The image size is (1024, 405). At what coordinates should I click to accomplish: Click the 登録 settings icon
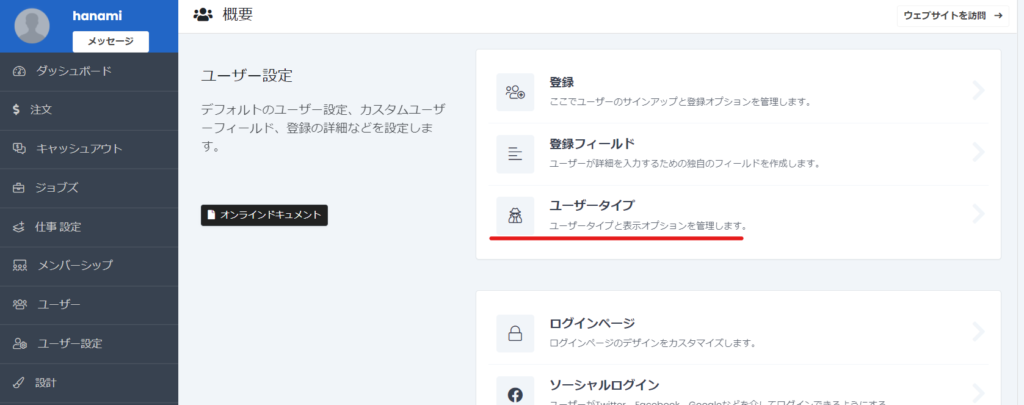(515, 92)
